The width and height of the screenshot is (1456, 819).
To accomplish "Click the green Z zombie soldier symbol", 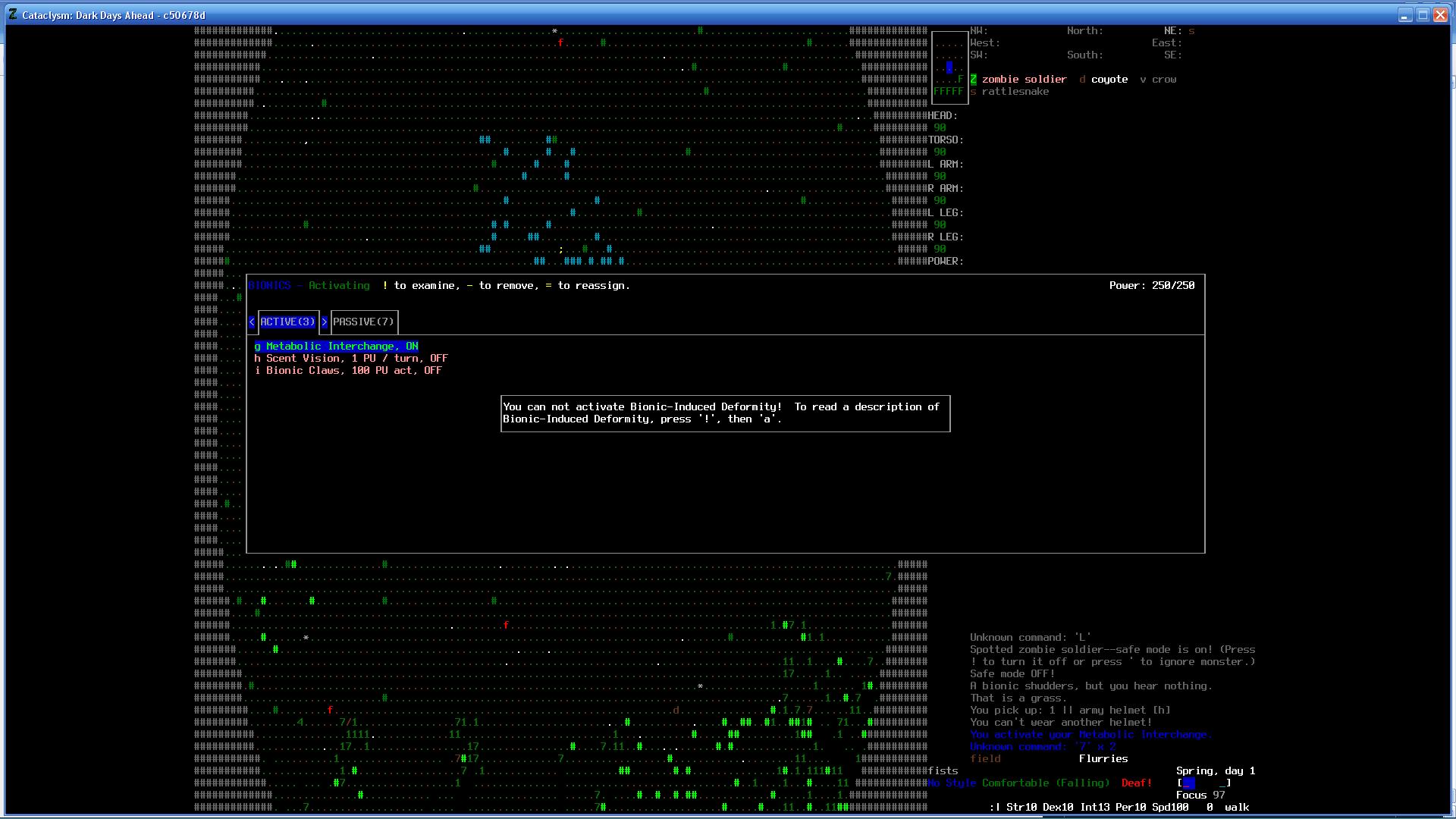I will tap(973, 80).
